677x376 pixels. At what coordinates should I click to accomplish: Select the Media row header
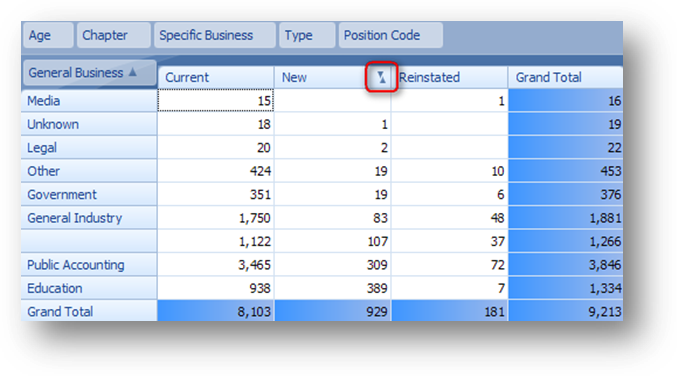pos(89,101)
